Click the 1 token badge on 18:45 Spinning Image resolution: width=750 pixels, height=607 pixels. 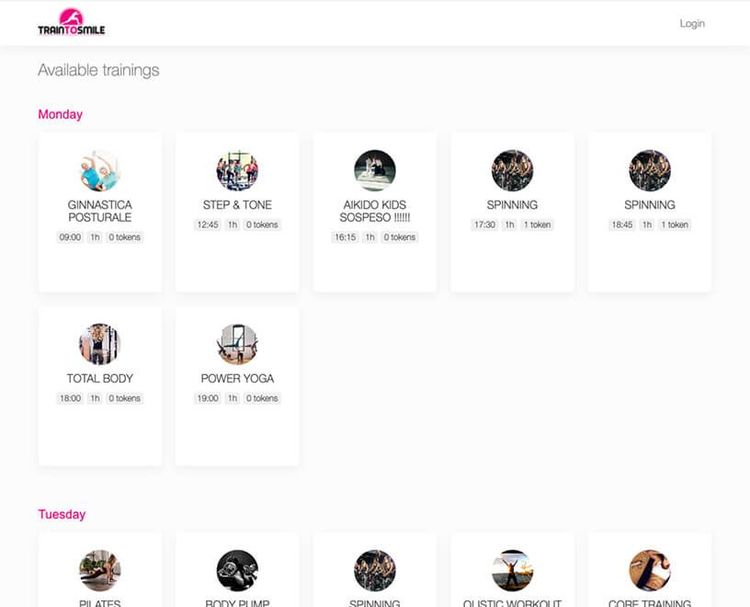(x=674, y=225)
